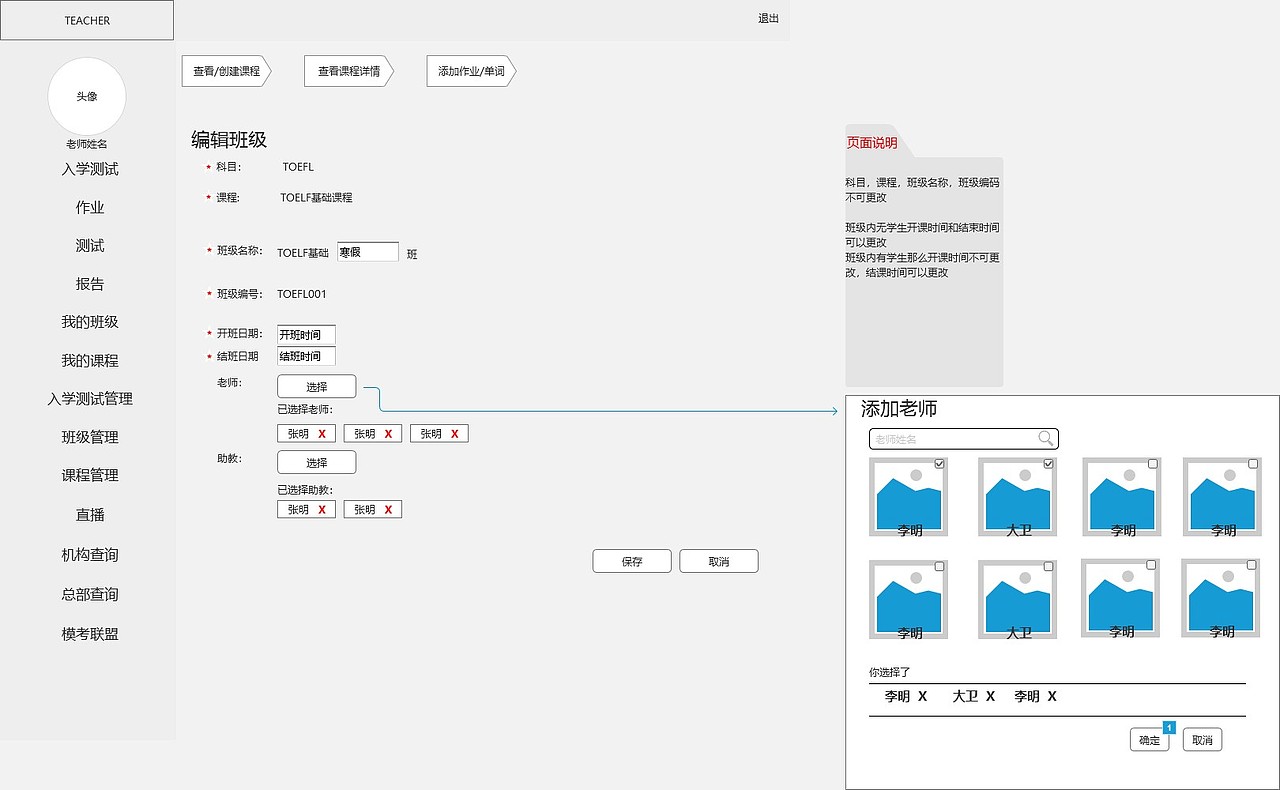This screenshot has width=1280, height=790.
Task: Select the ticked 大卫 teacher photo
Action: (x=1017, y=497)
